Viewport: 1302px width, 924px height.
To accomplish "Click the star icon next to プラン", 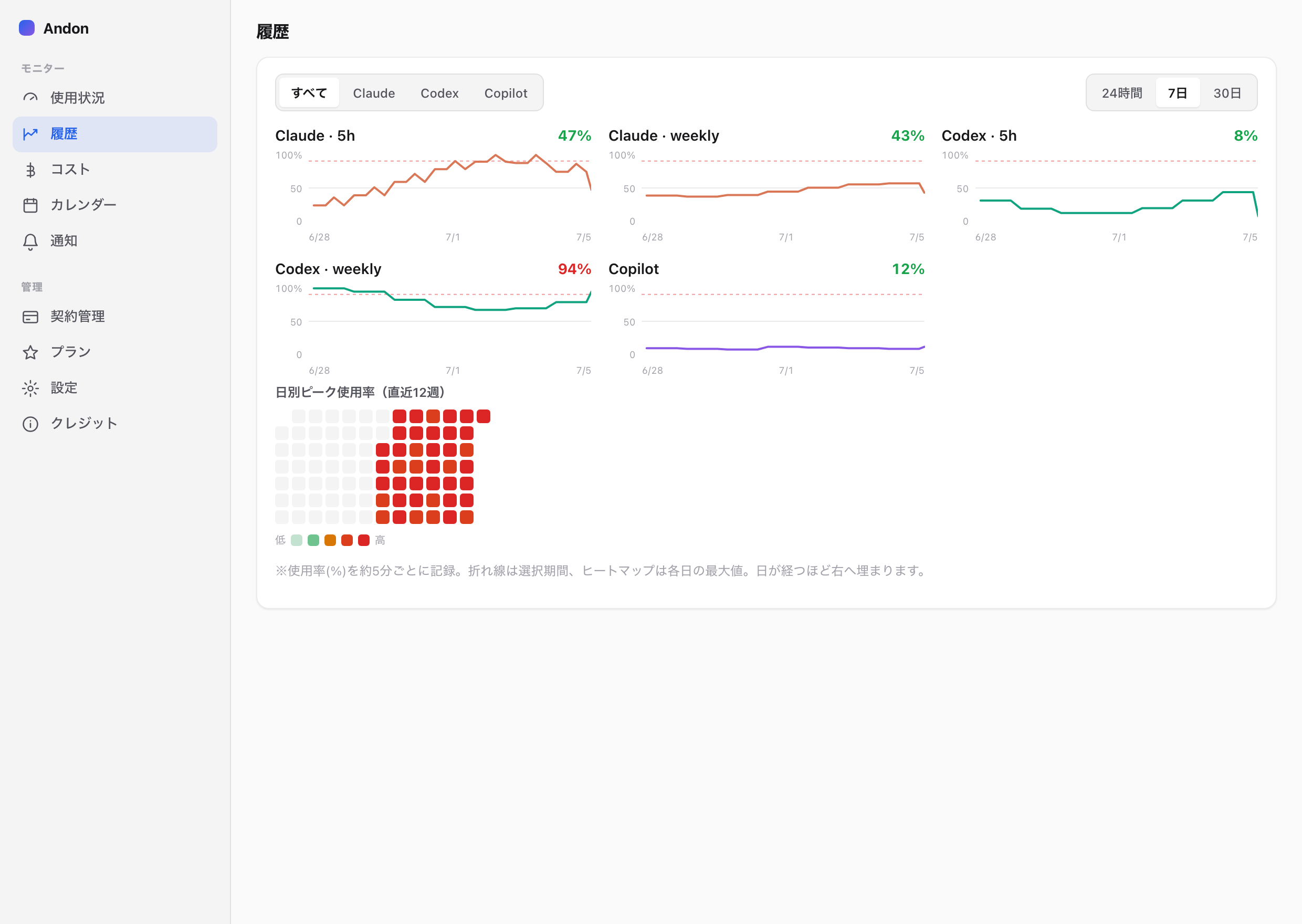I will click(30, 352).
